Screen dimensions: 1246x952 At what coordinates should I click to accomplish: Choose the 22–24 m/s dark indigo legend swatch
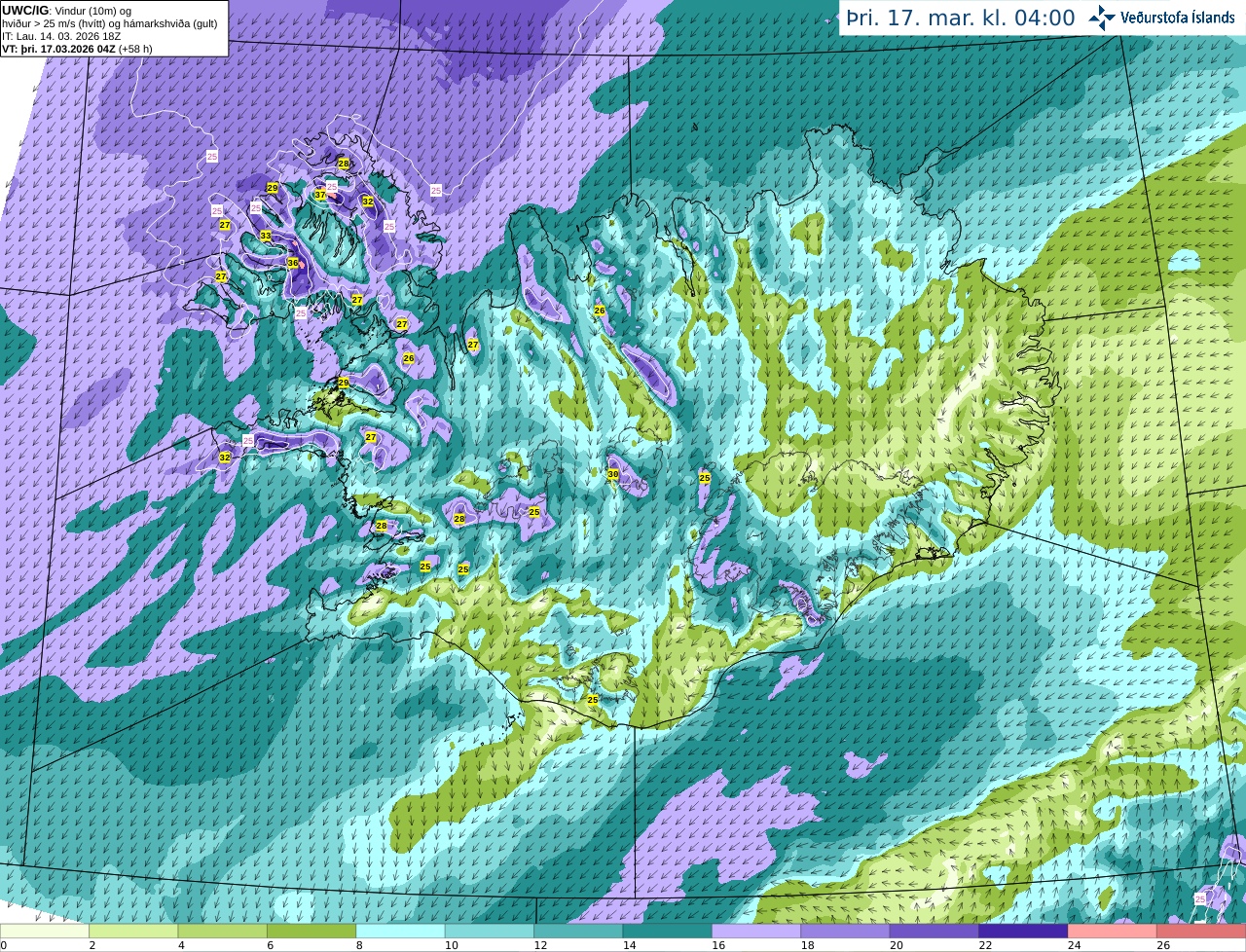pyautogui.click(x=1024, y=932)
